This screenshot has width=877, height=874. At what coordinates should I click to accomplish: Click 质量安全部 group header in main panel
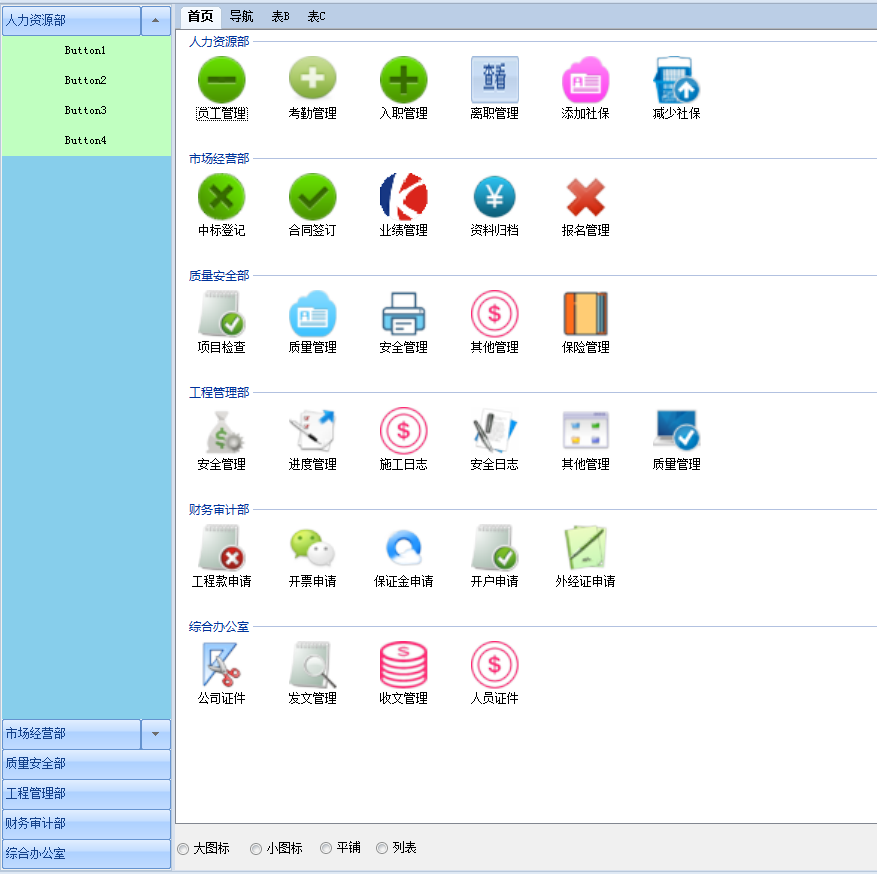219,276
